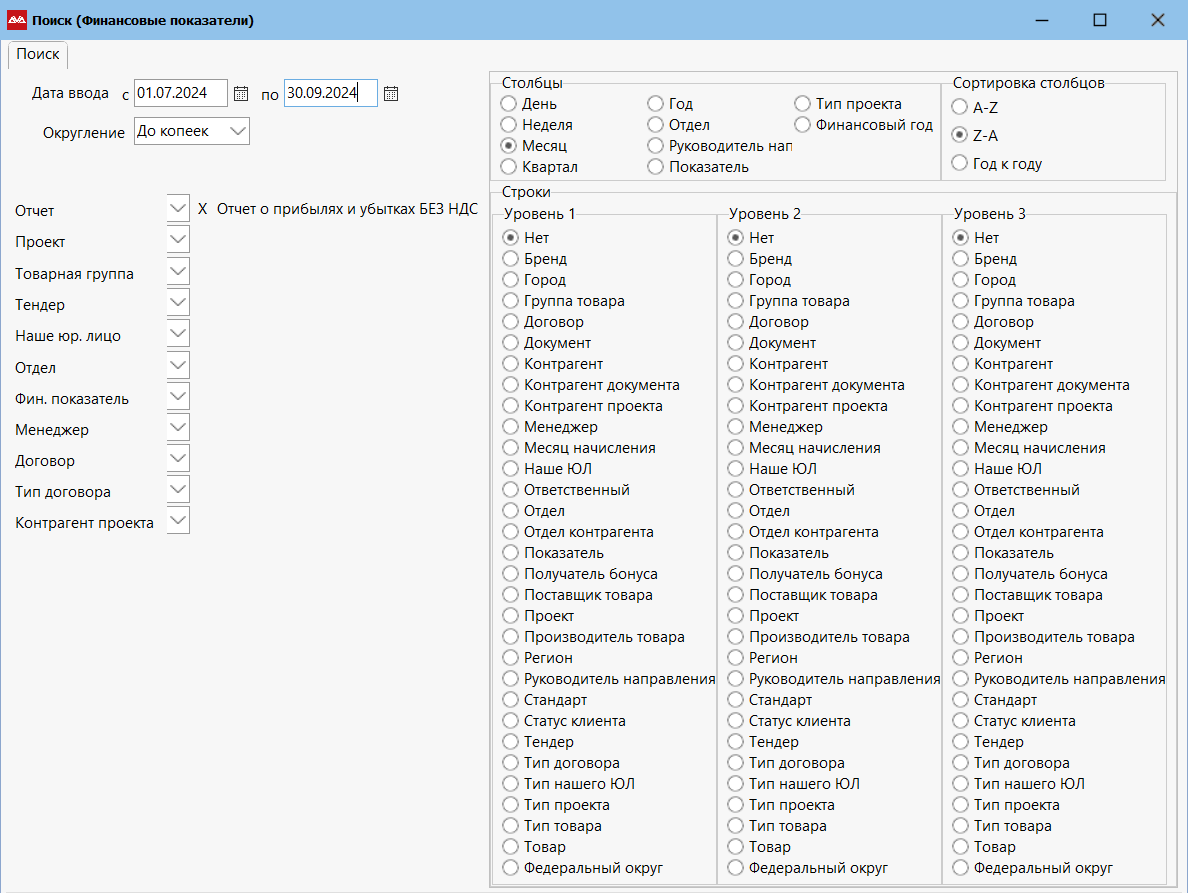
Task: Click the app logo in title bar
Action: (x=17, y=20)
